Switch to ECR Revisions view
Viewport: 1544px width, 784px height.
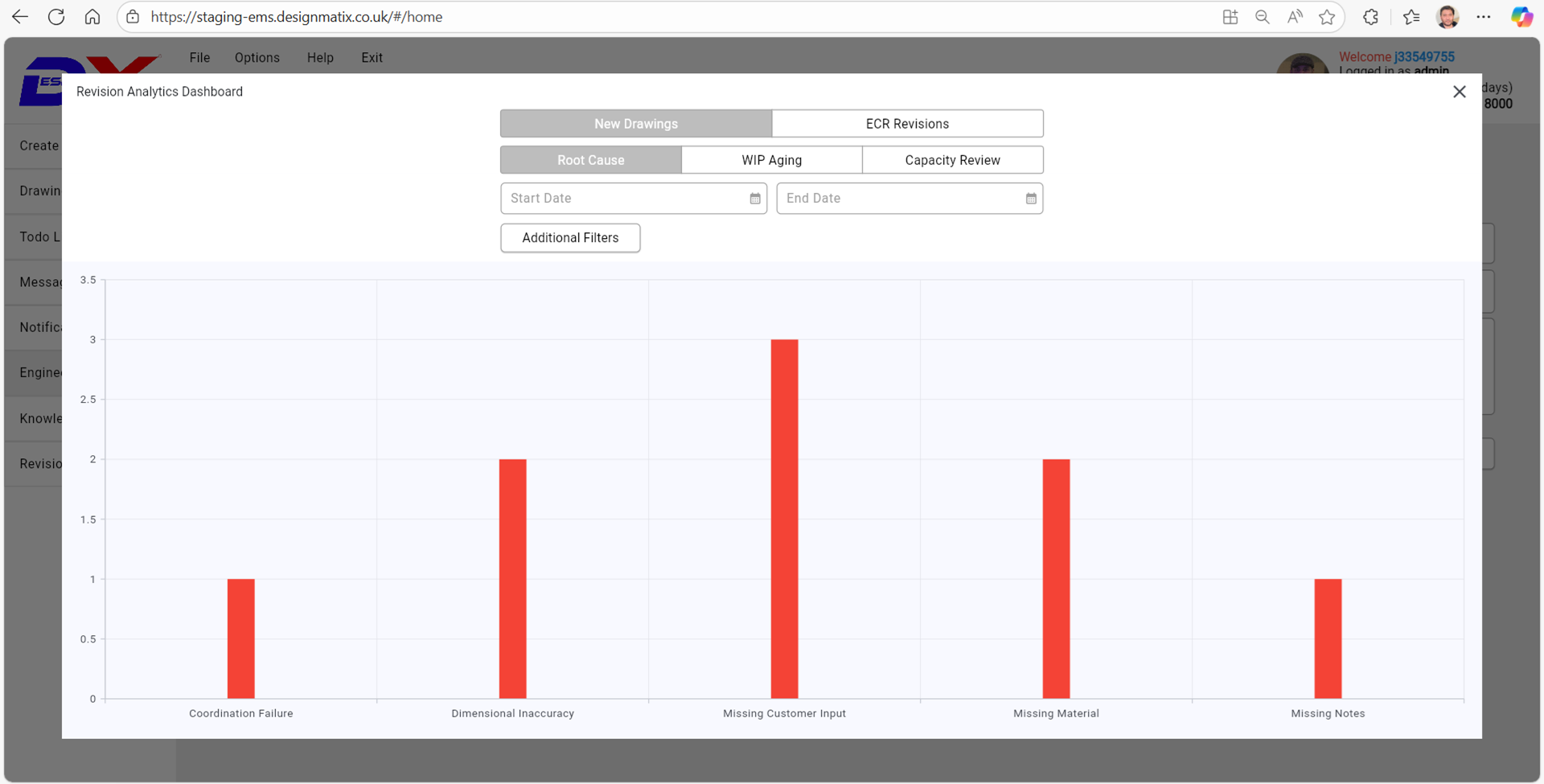(907, 124)
